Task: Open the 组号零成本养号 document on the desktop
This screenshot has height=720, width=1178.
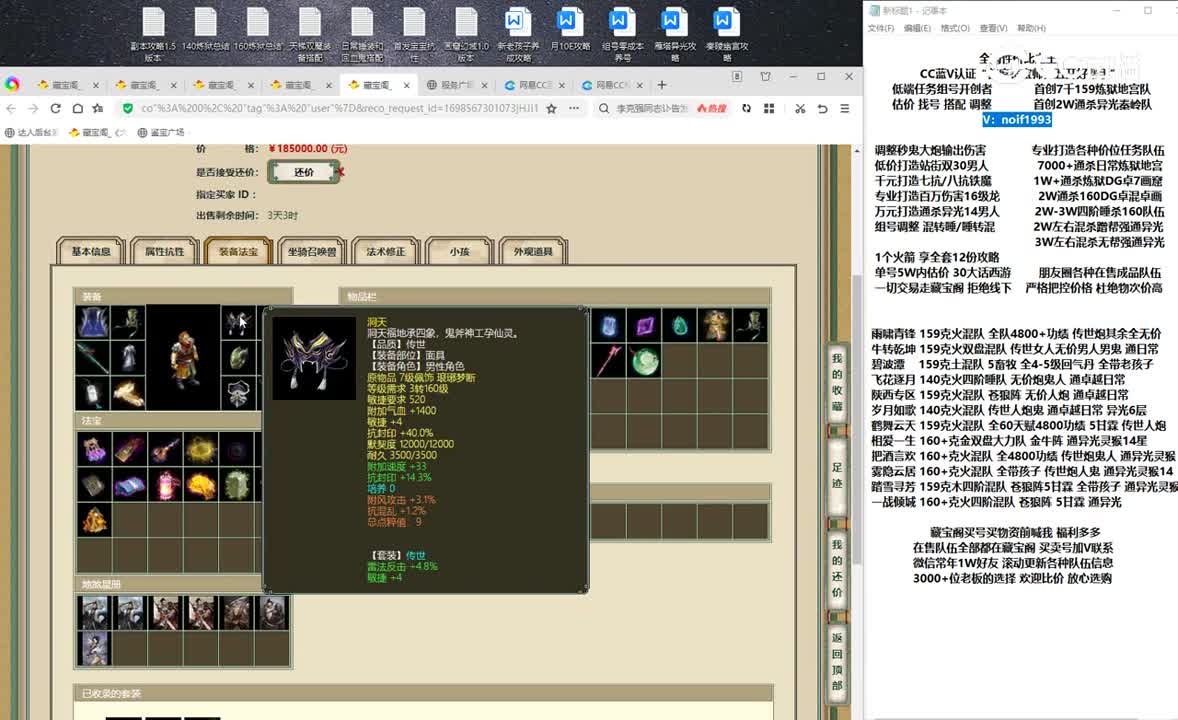Action: click(x=623, y=34)
